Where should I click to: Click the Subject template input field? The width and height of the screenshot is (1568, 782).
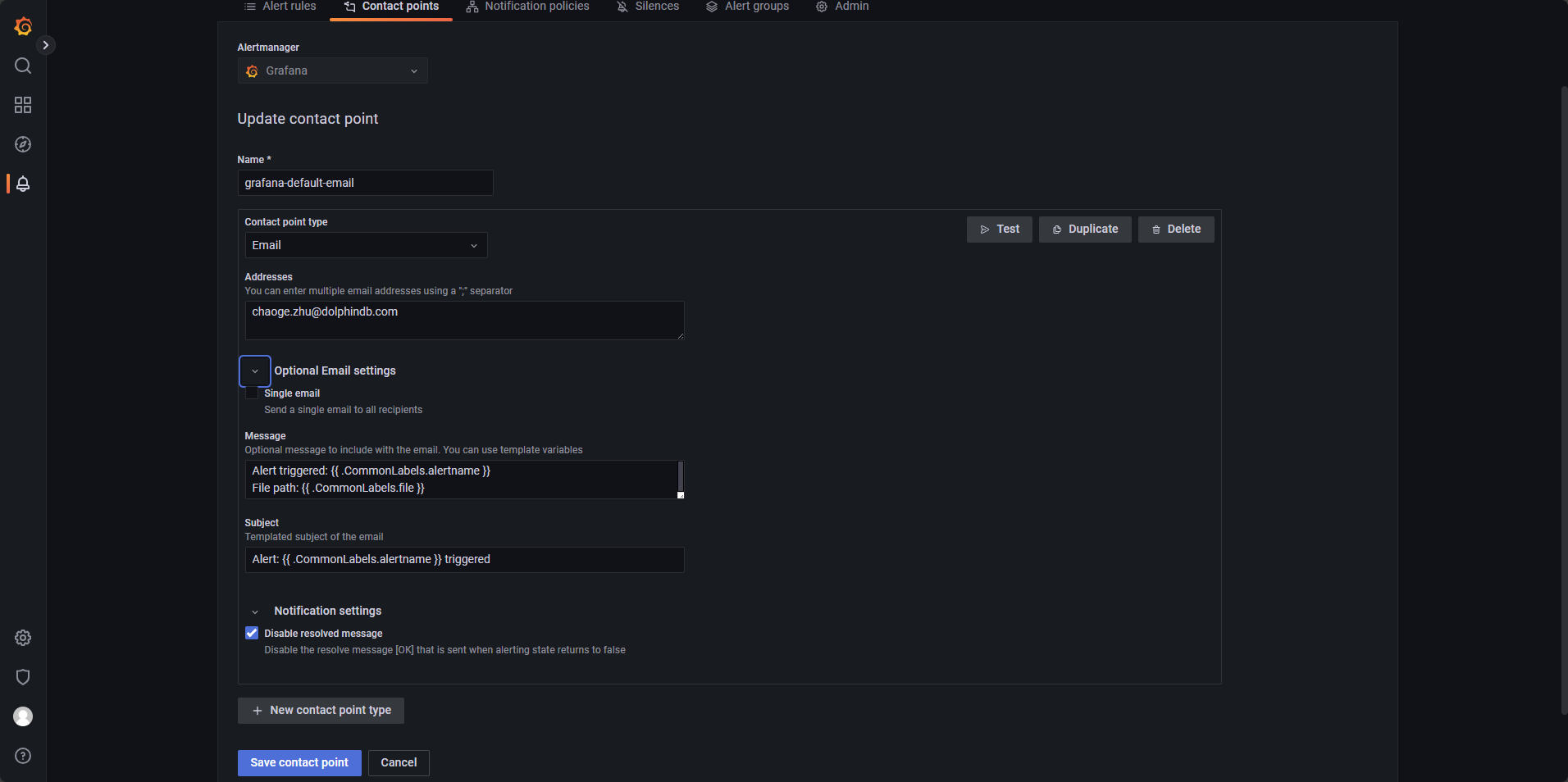click(464, 560)
